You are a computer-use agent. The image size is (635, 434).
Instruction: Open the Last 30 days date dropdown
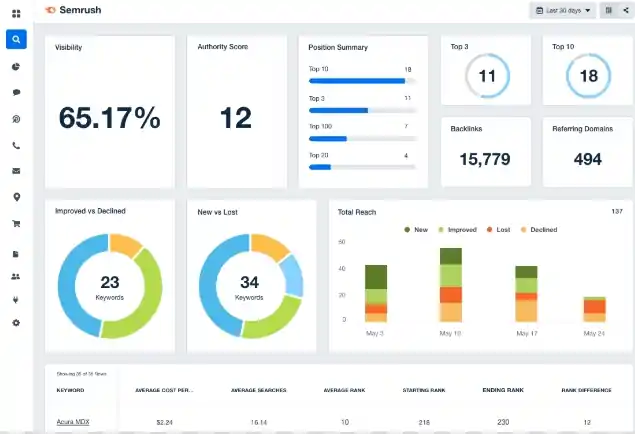(x=563, y=11)
